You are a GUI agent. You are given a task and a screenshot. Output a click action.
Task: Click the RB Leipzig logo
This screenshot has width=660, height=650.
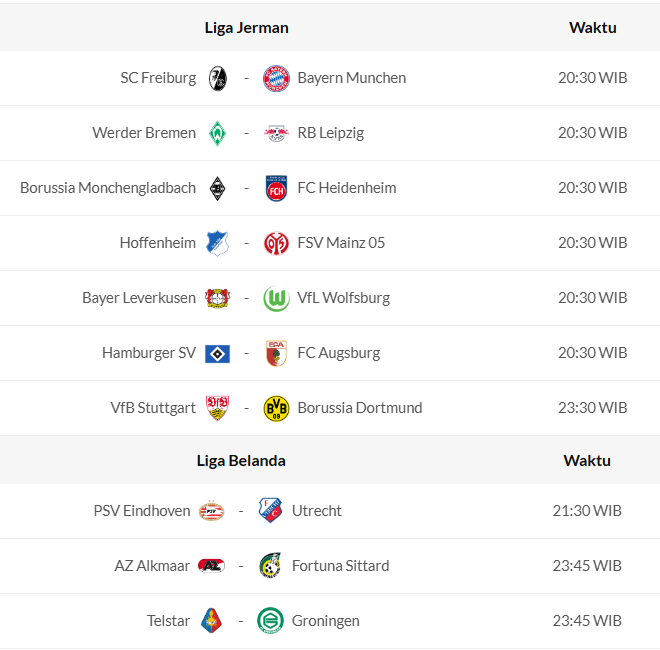tap(276, 133)
